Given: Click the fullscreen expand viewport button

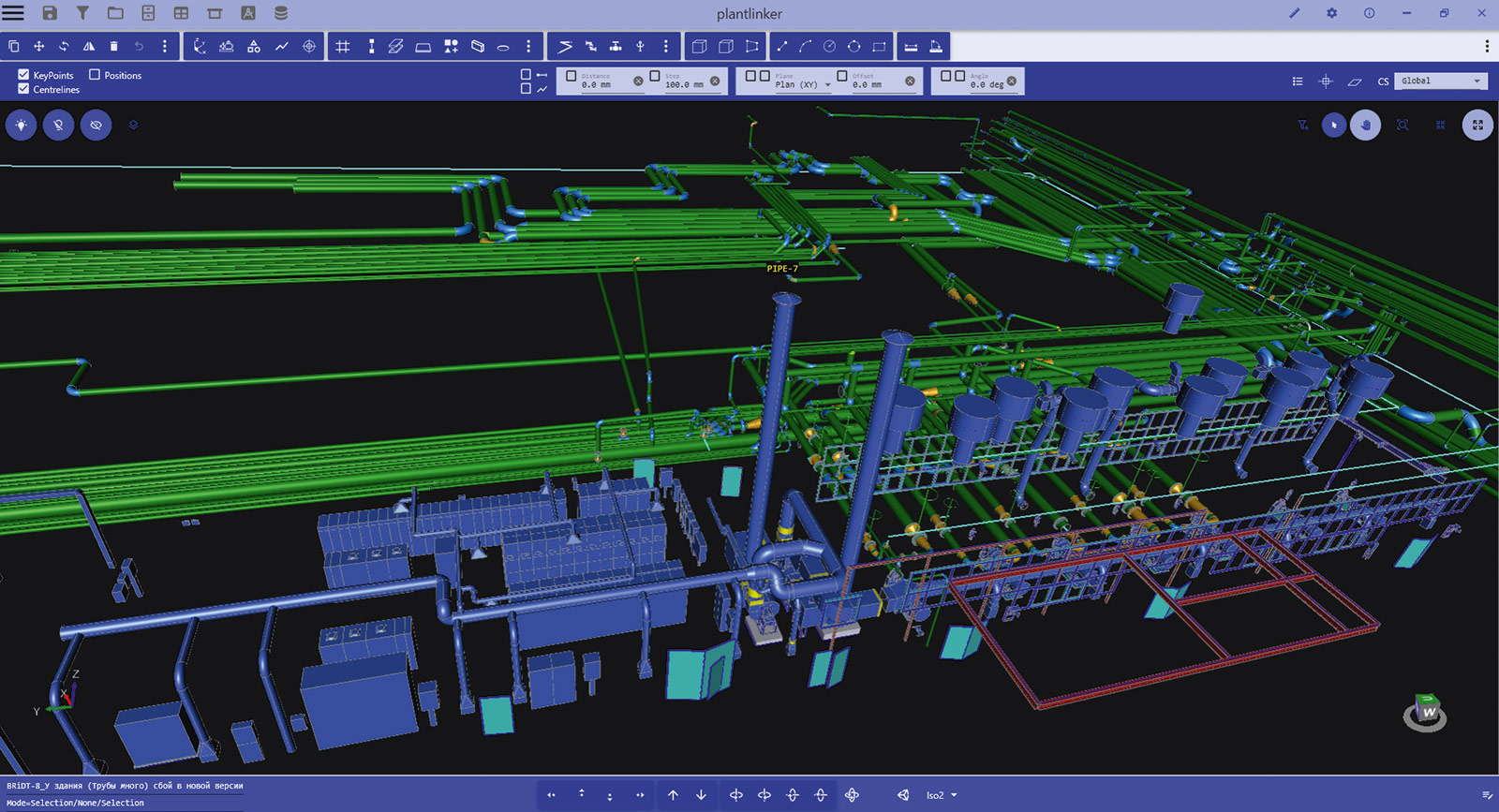Looking at the screenshot, I should point(1477,125).
